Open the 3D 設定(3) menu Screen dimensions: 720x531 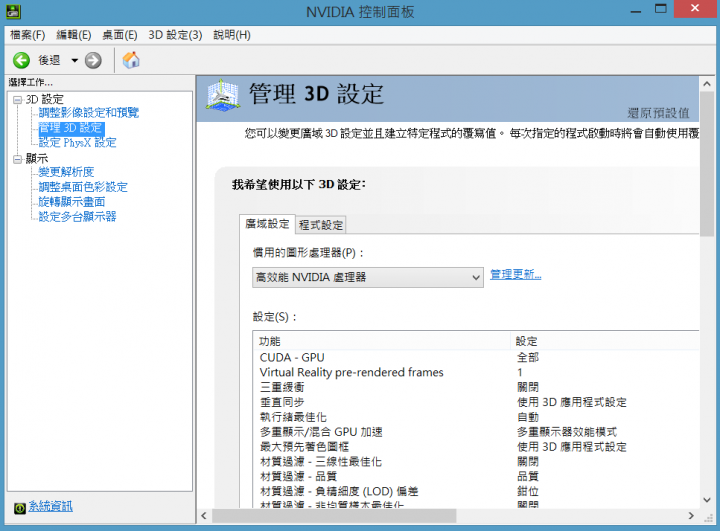coord(175,35)
